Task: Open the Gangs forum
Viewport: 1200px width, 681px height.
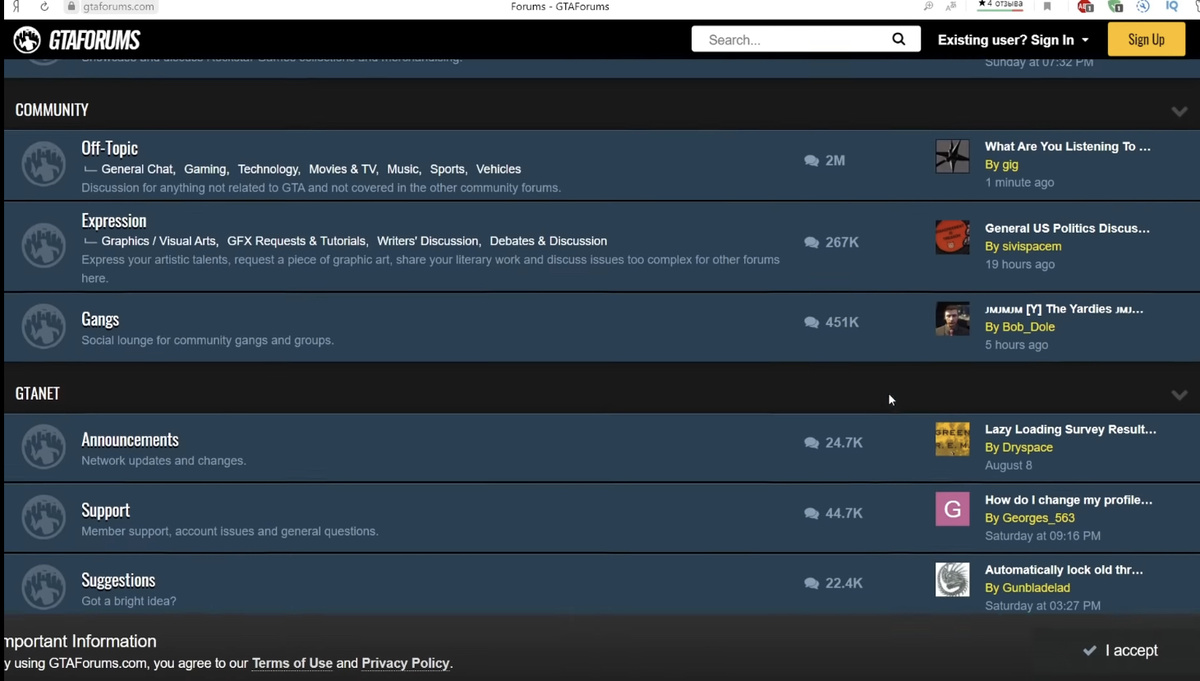Action: point(100,320)
